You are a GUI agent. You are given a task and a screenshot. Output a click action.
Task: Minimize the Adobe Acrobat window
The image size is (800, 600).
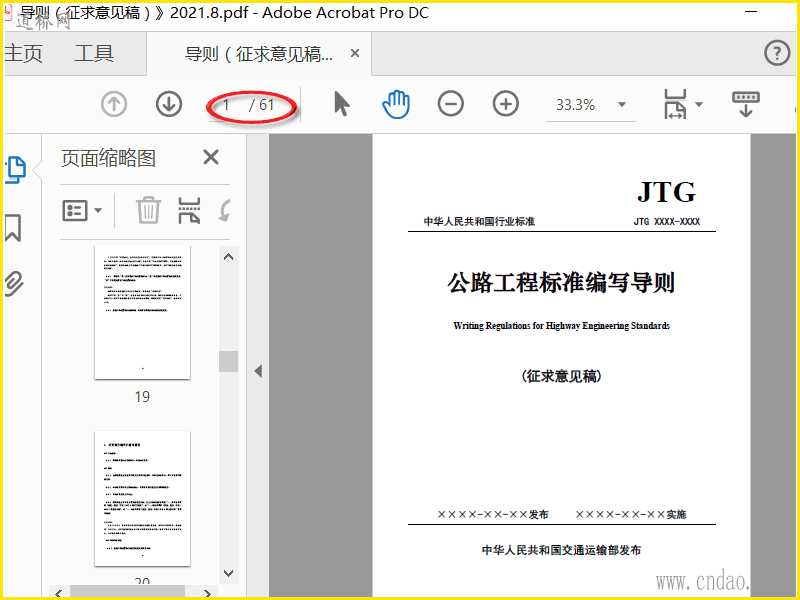(x=751, y=11)
